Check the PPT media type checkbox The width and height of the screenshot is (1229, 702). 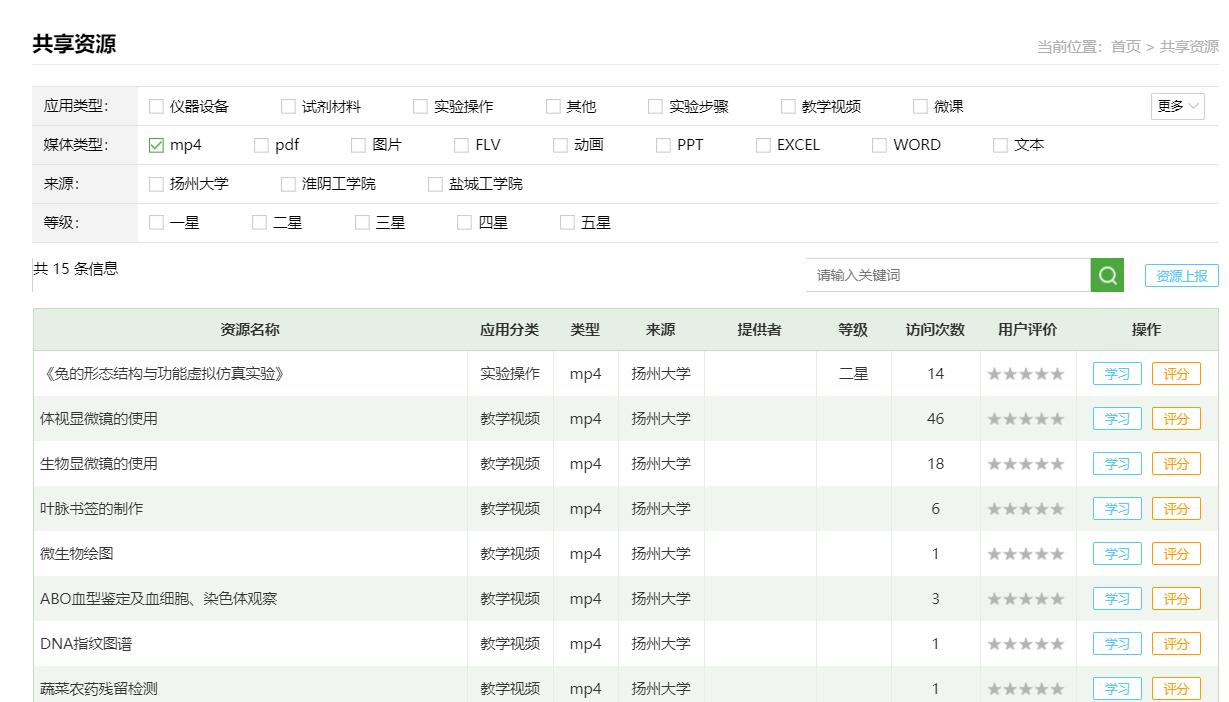coord(663,145)
